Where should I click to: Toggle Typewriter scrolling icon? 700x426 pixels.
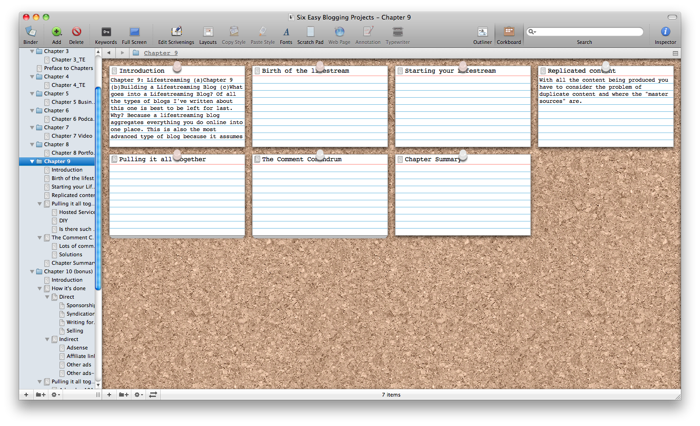(x=397, y=32)
